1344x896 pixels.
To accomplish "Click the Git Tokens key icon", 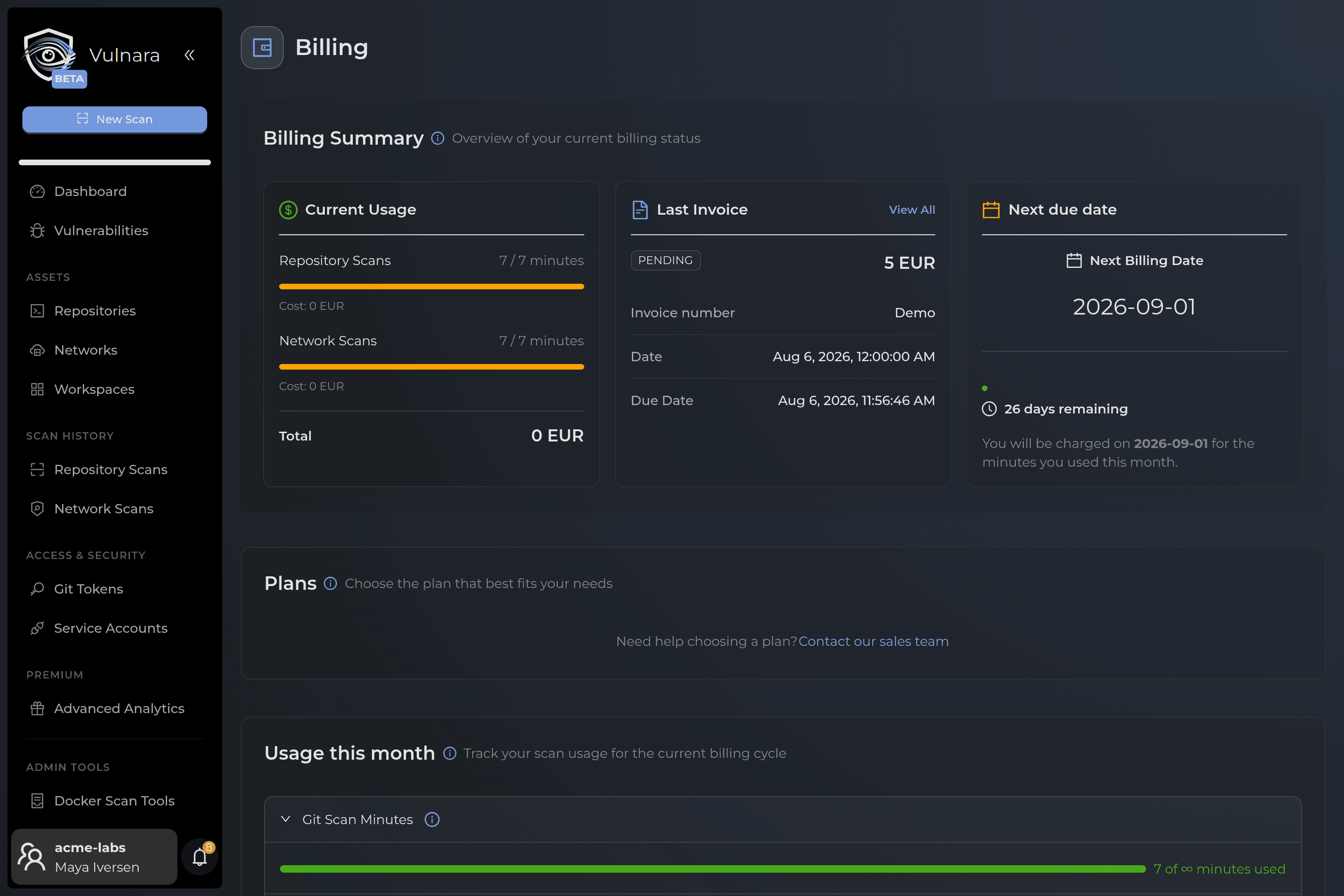I will point(37,588).
